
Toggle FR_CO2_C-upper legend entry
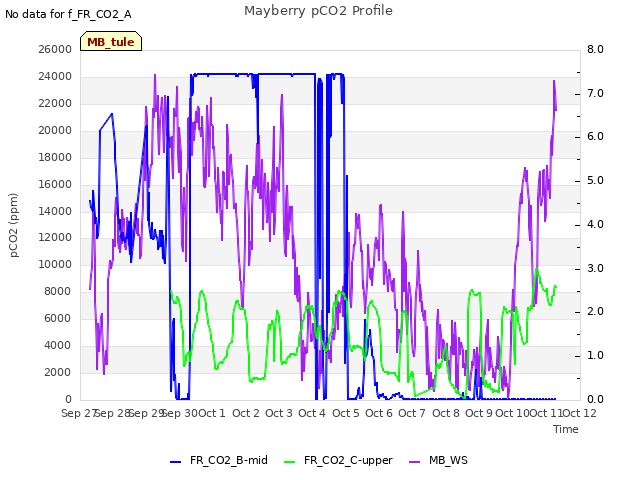[338, 461]
